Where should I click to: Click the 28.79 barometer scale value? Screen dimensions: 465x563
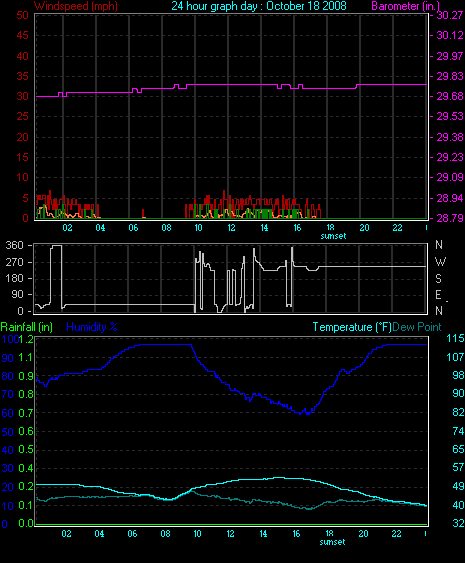pos(450,218)
